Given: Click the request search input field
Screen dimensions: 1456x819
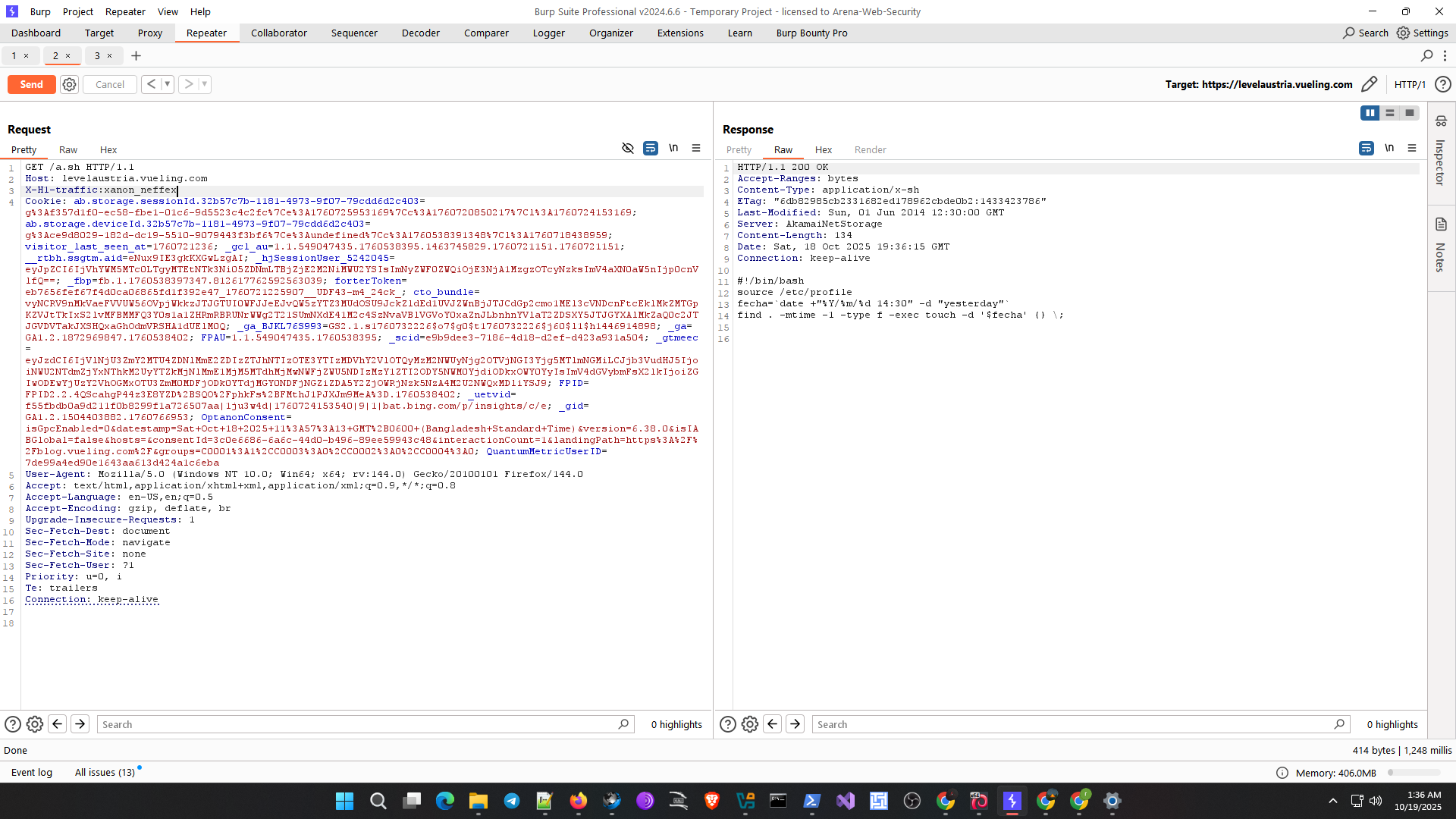Looking at the screenshot, I should 356,724.
